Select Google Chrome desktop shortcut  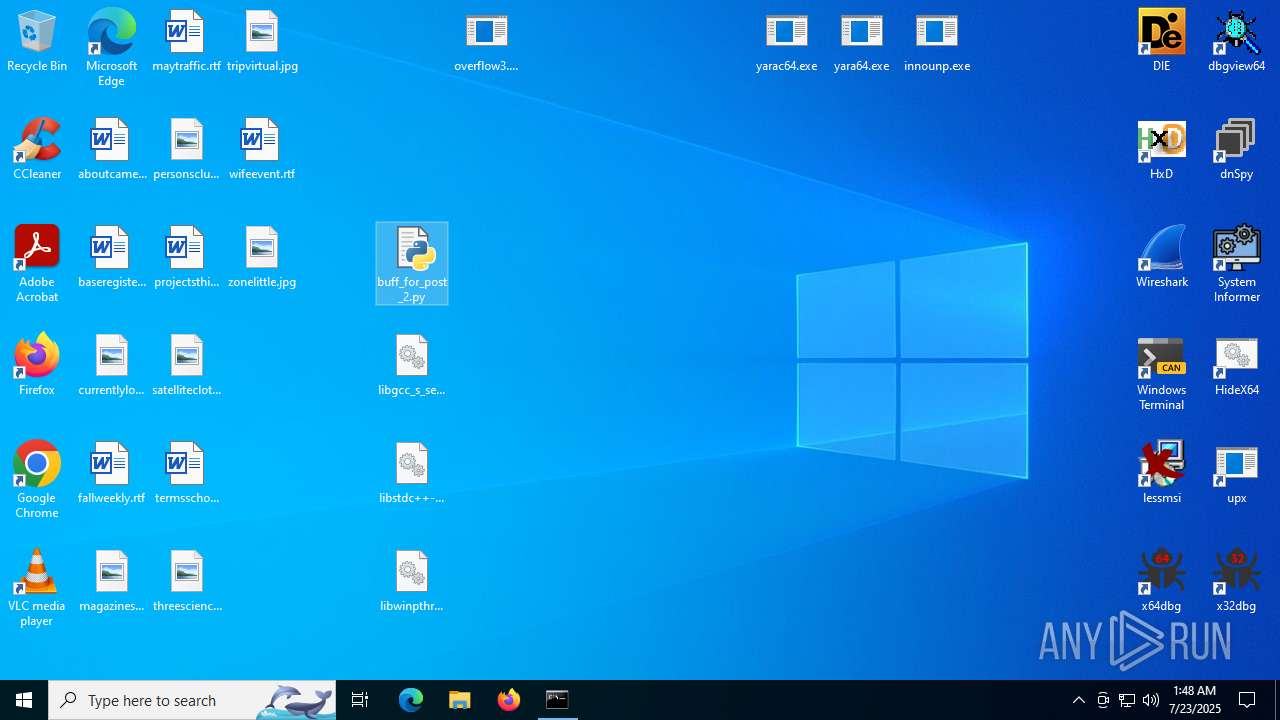[37, 480]
